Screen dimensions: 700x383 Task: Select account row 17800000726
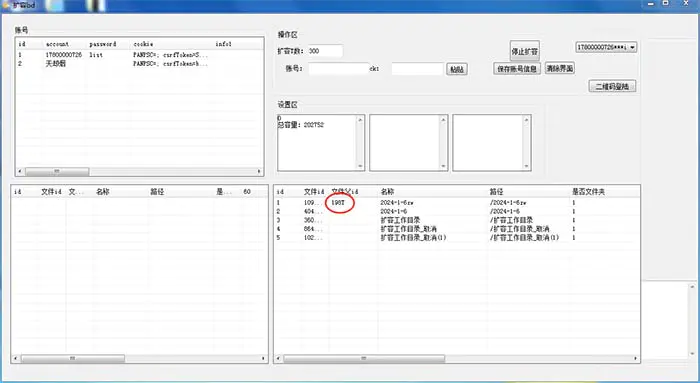(139, 55)
